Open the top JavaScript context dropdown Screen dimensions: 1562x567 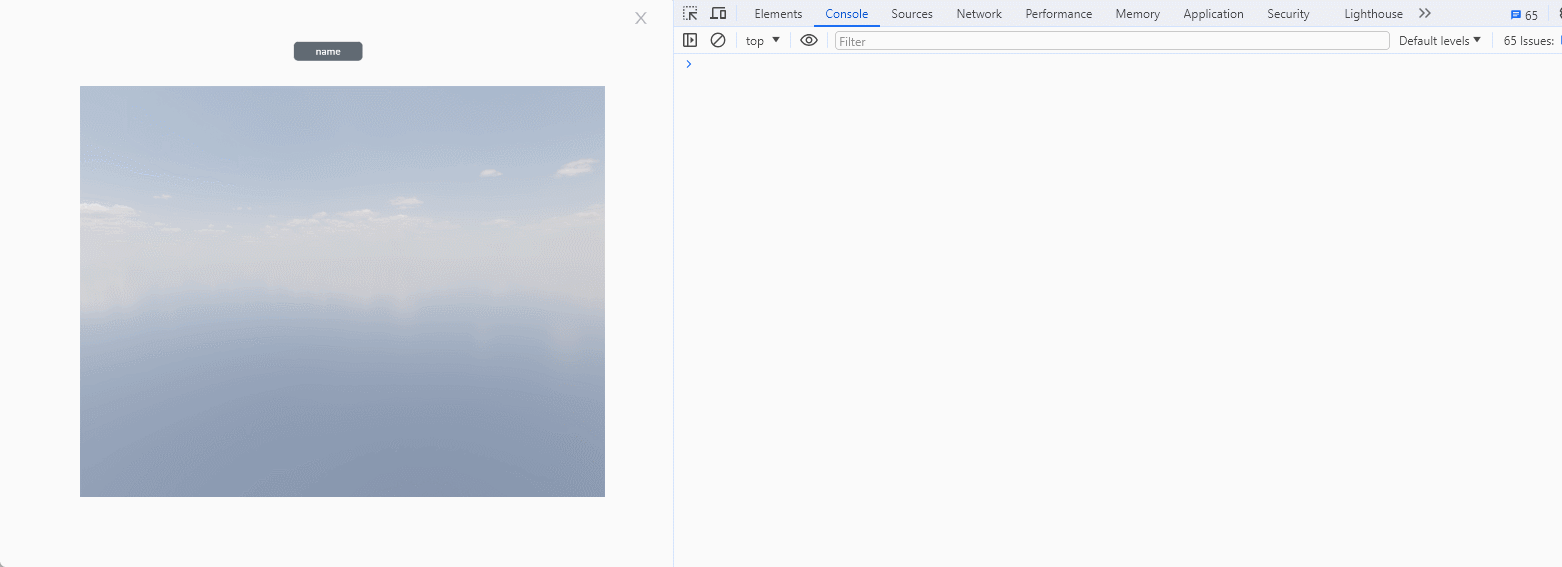tap(763, 41)
